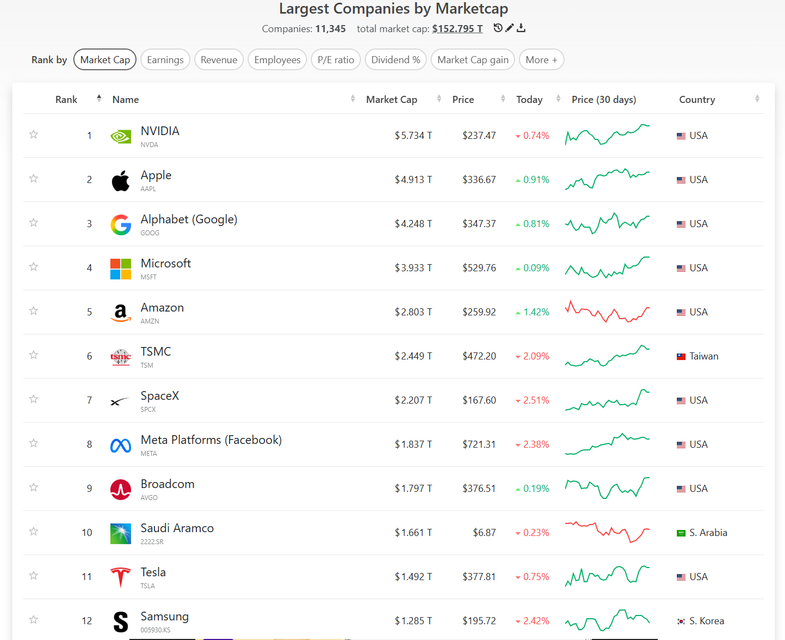Screen dimensions: 785x640
Task: Rank companies by P/E ratio
Action: click(x=335, y=60)
